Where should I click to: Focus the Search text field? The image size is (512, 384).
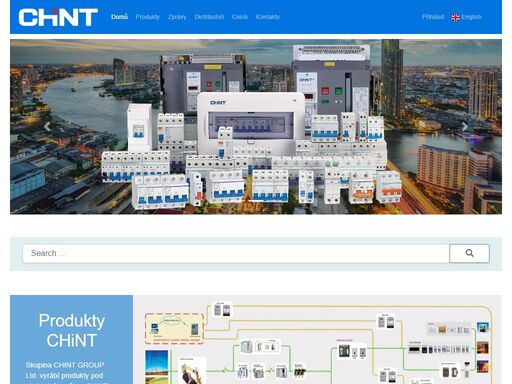(x=236, y=253)
